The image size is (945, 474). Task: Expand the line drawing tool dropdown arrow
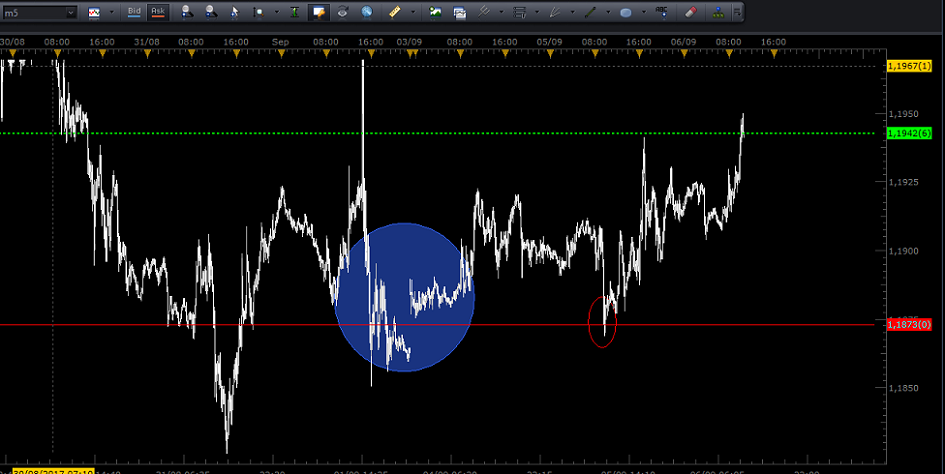607,13
